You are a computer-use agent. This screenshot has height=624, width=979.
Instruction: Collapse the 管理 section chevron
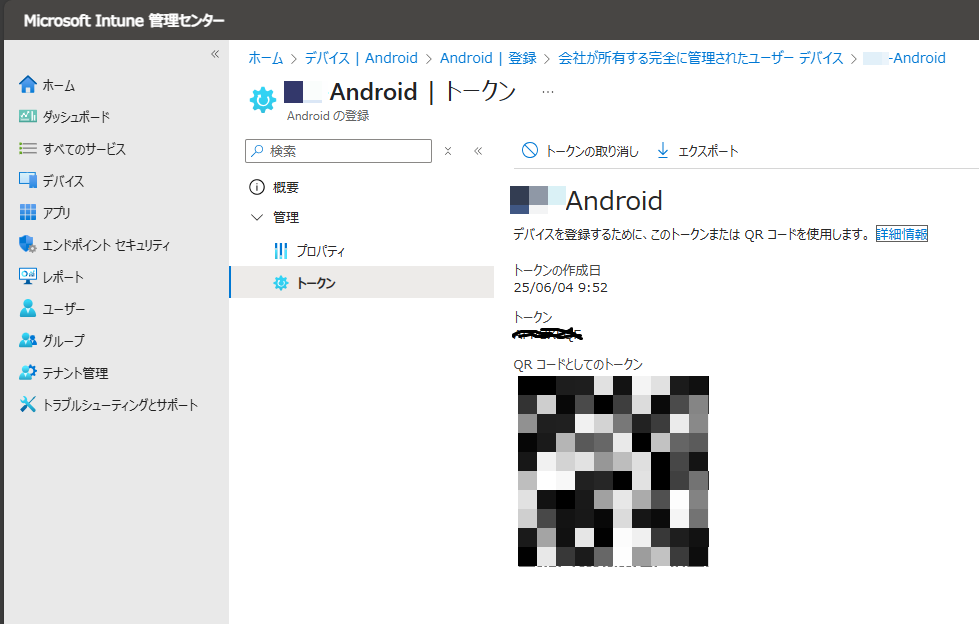click(x=257, y=217)
